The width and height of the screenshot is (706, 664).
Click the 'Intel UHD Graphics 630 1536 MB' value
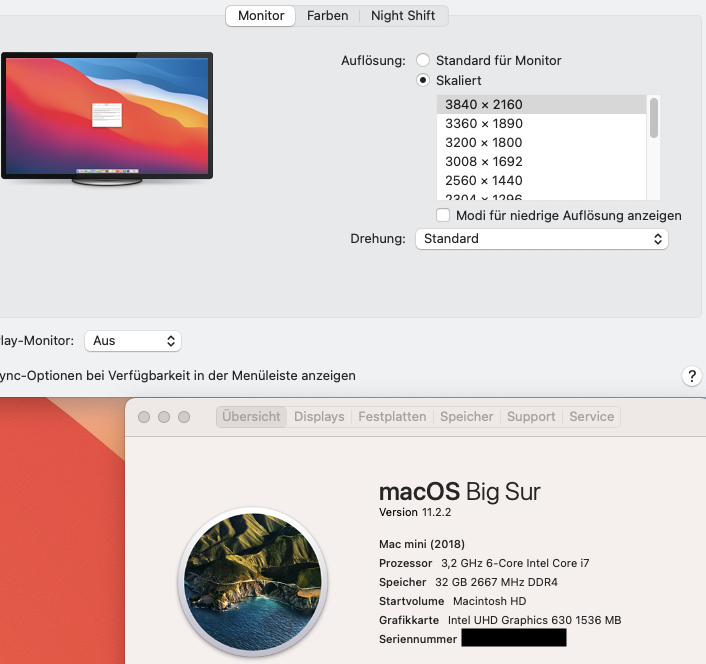point(534,620)
